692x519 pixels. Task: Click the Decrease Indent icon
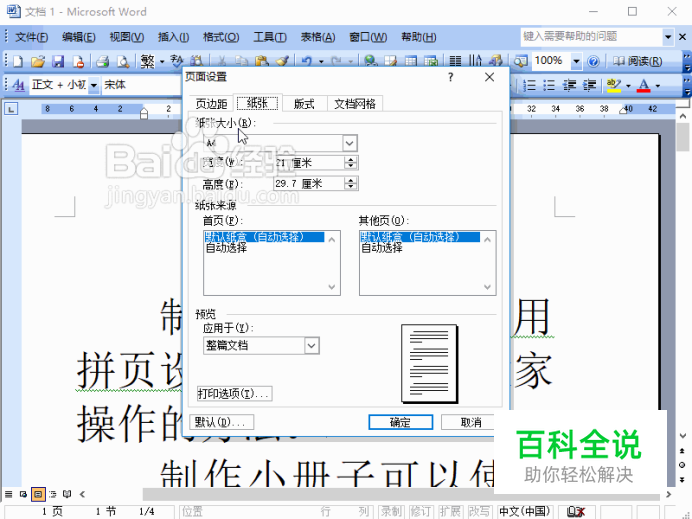point(569,84)
